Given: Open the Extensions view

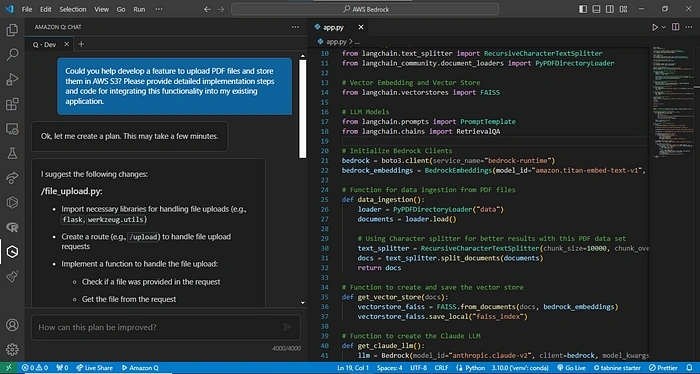Looking at the screenshot, I should pos(12,104).
